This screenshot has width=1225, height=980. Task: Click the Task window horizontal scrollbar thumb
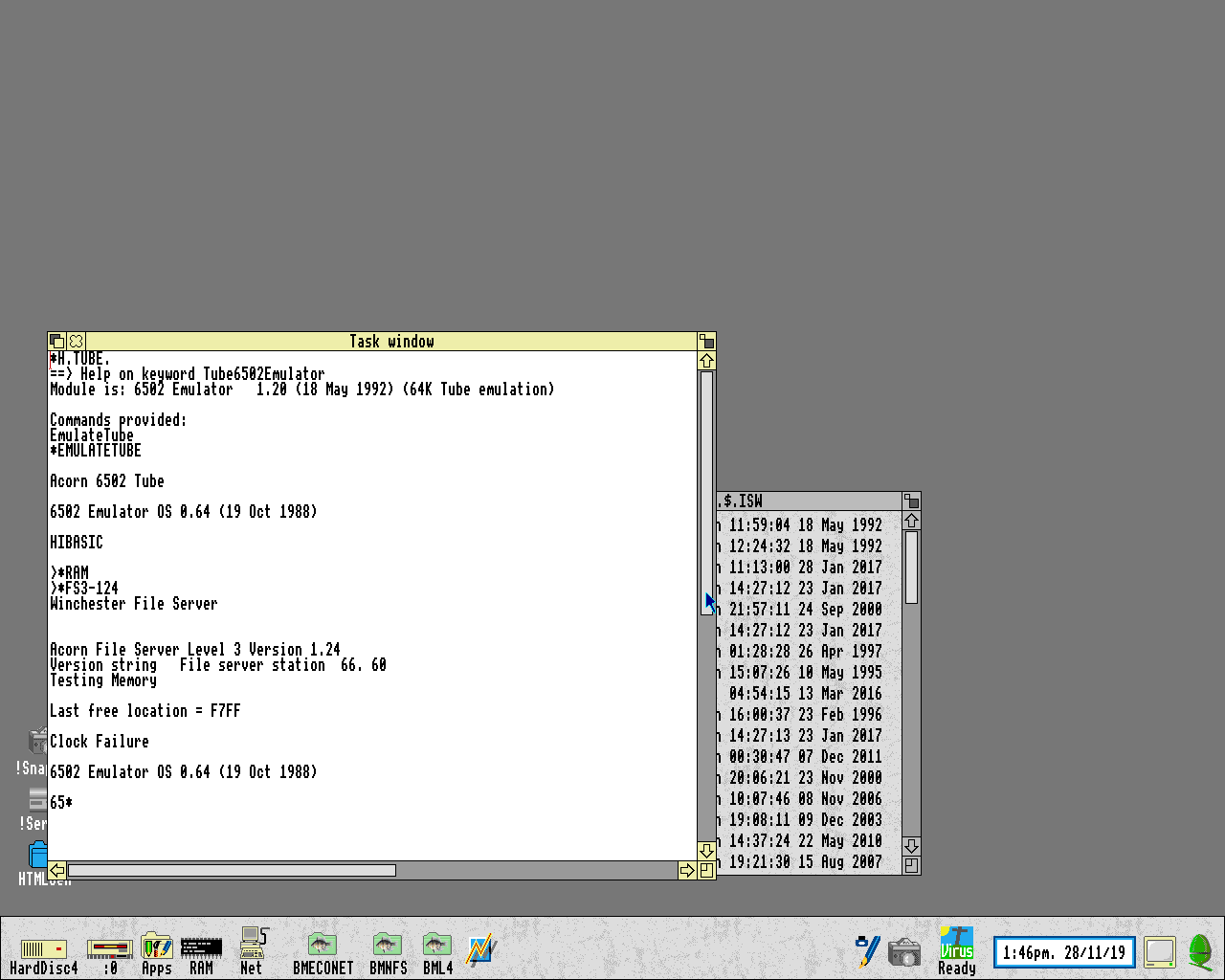pyautogui.click(x=232, y=870)
